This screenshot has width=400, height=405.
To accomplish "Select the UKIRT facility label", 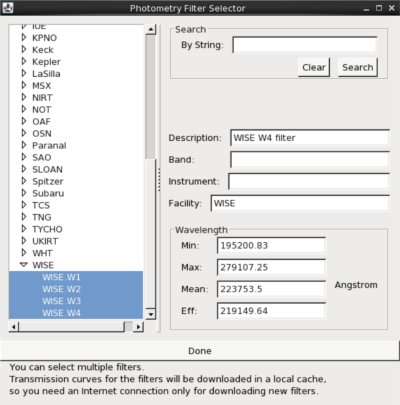I will click(45, 241).
